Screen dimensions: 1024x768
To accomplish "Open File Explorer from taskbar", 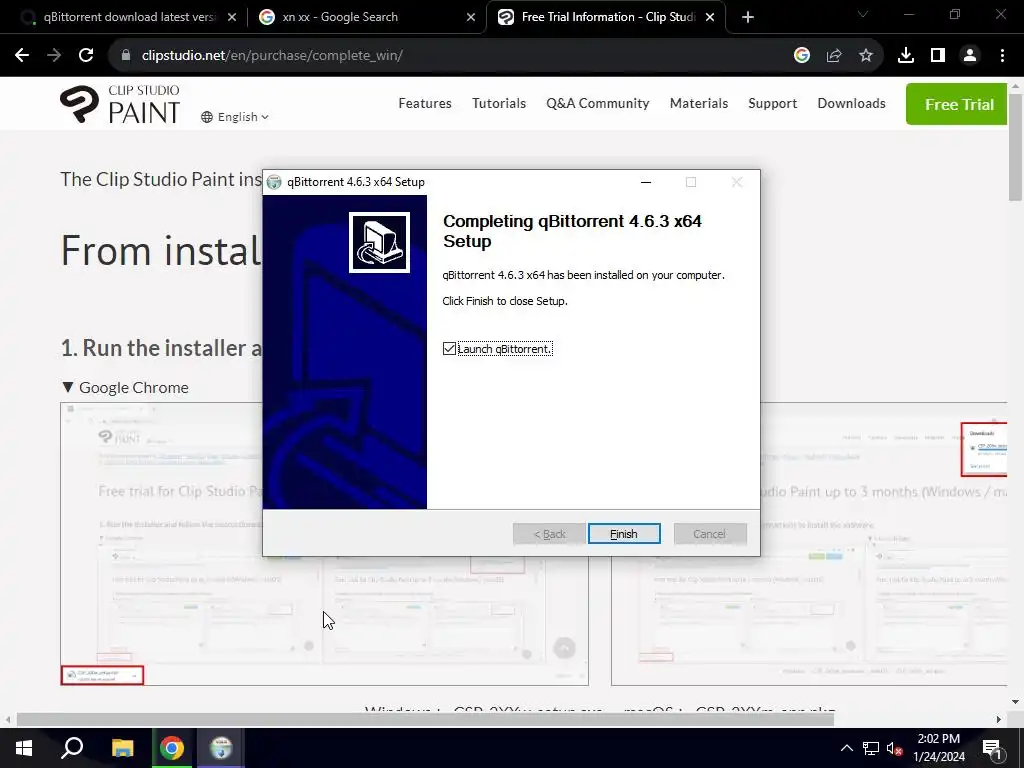I will pyautogui.click(x=122, y=748).
